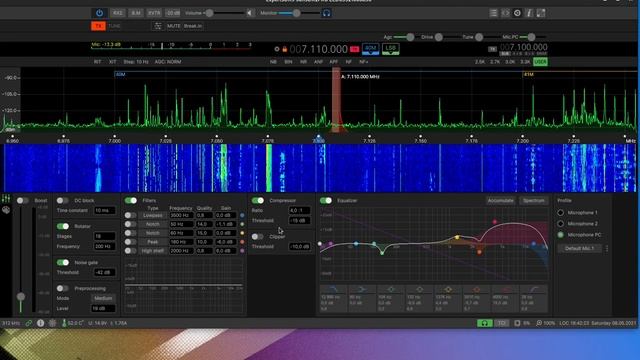Screen dimensions: 640x360
Task: Click the orange lock icon near frequency display
Action: [284, 49]
